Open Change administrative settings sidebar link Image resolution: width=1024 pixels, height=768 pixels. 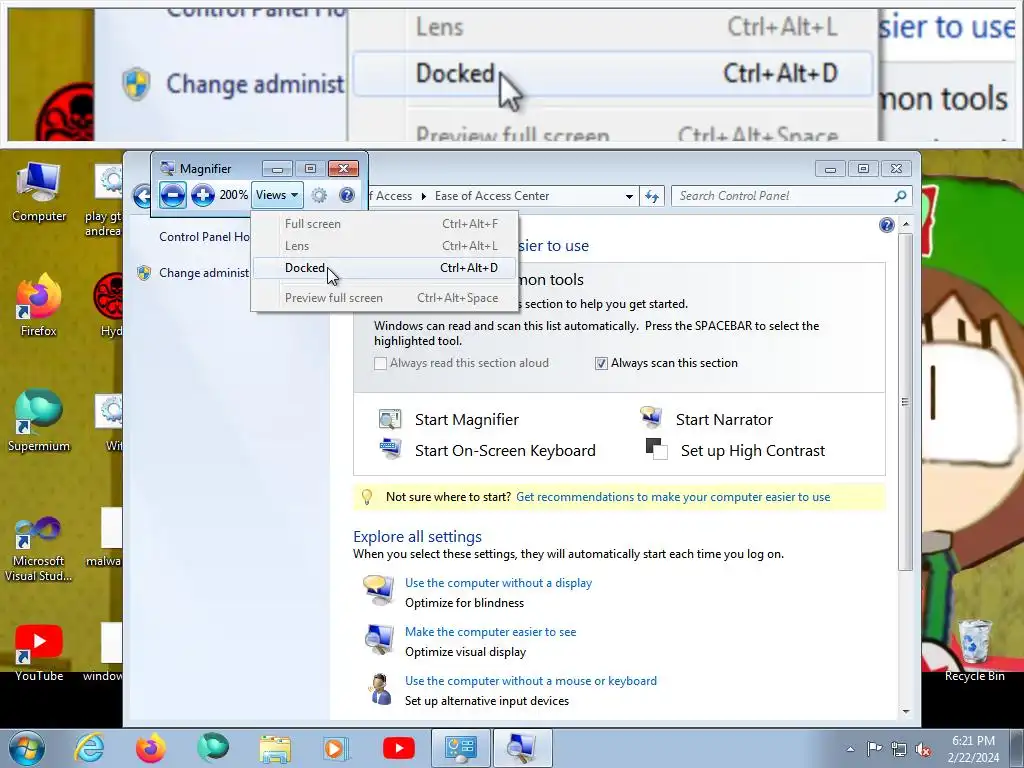tap(204, 273)
